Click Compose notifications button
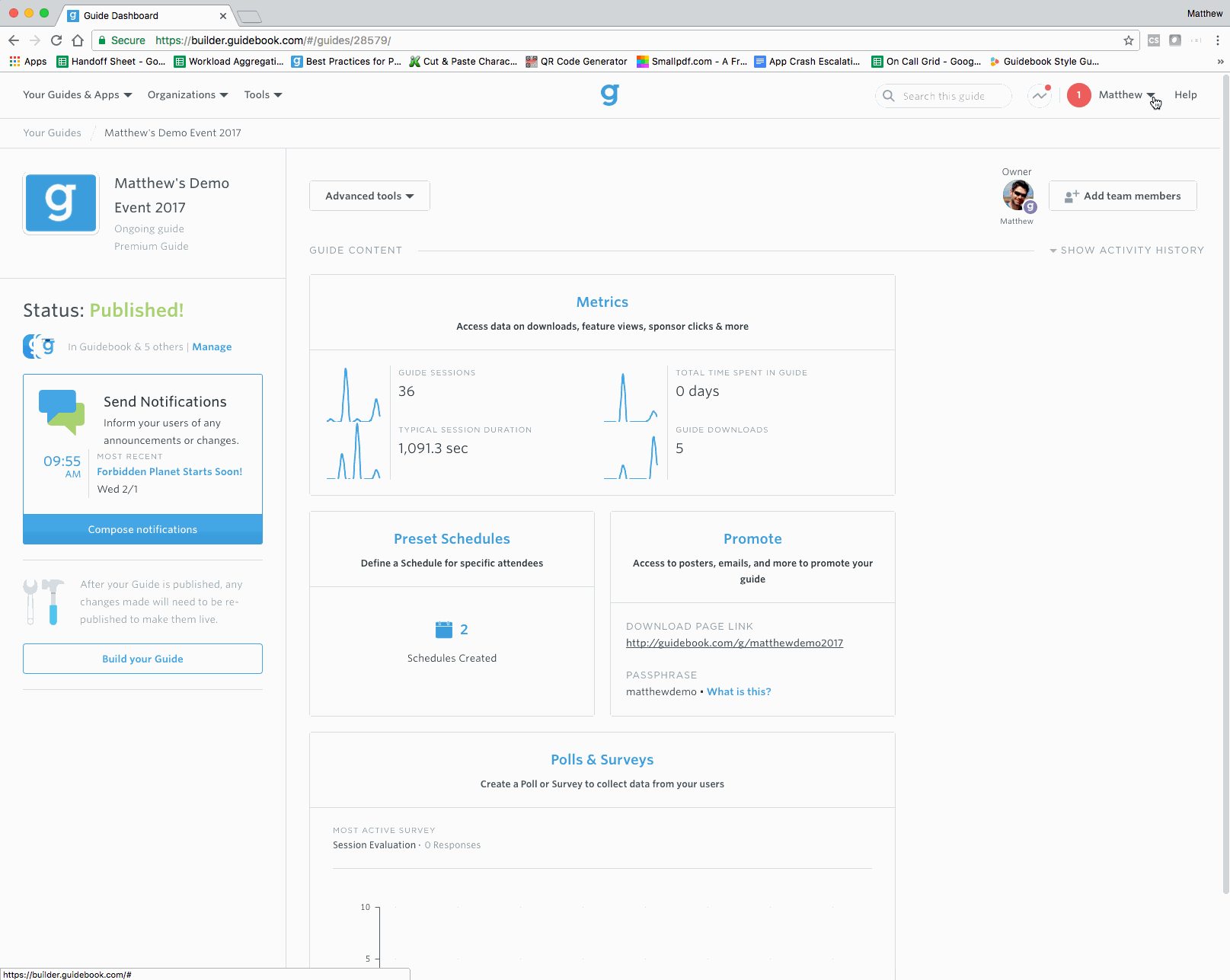 [142, 529]
